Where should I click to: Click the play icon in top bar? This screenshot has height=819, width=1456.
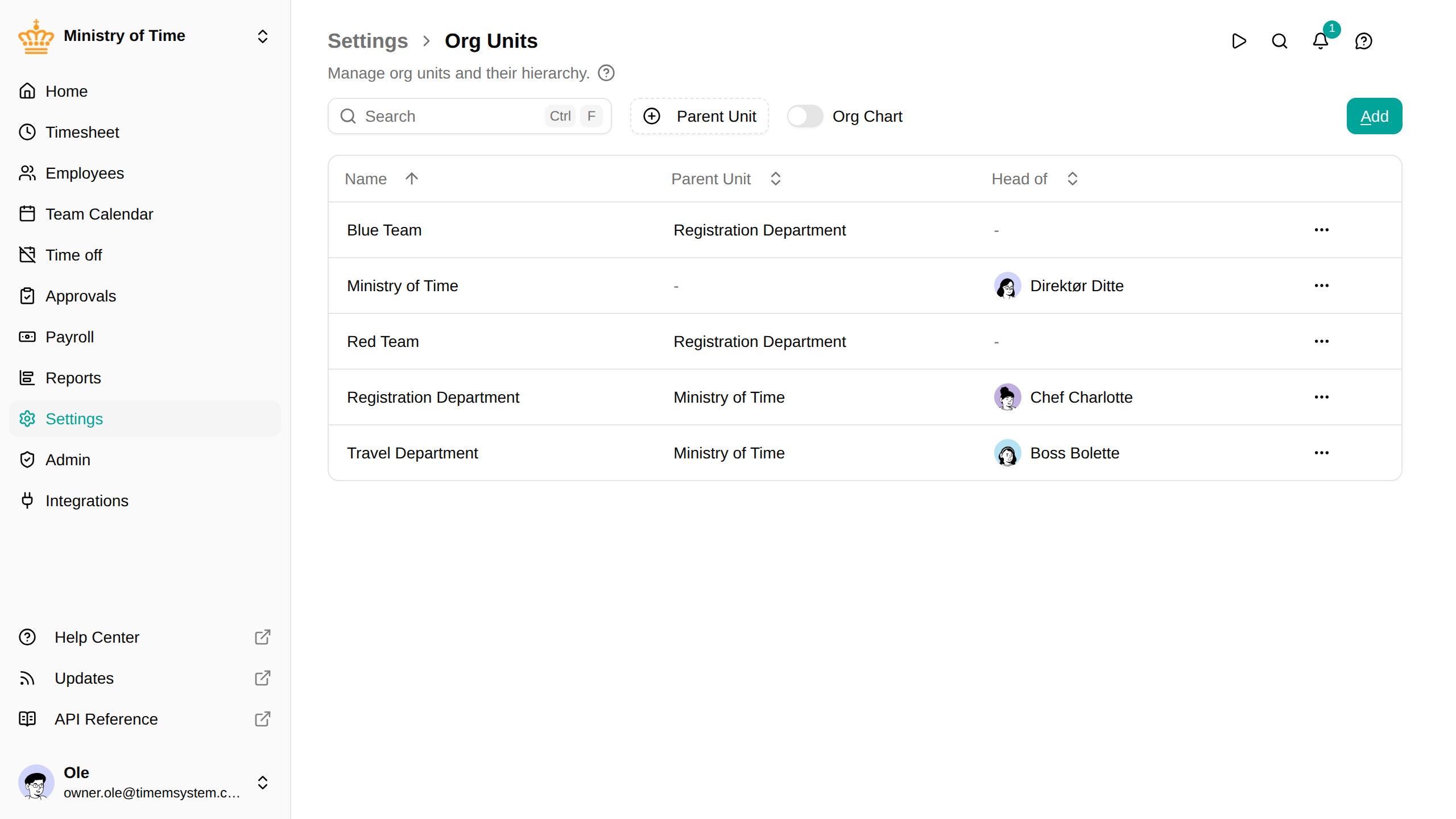click(1239, 41)
